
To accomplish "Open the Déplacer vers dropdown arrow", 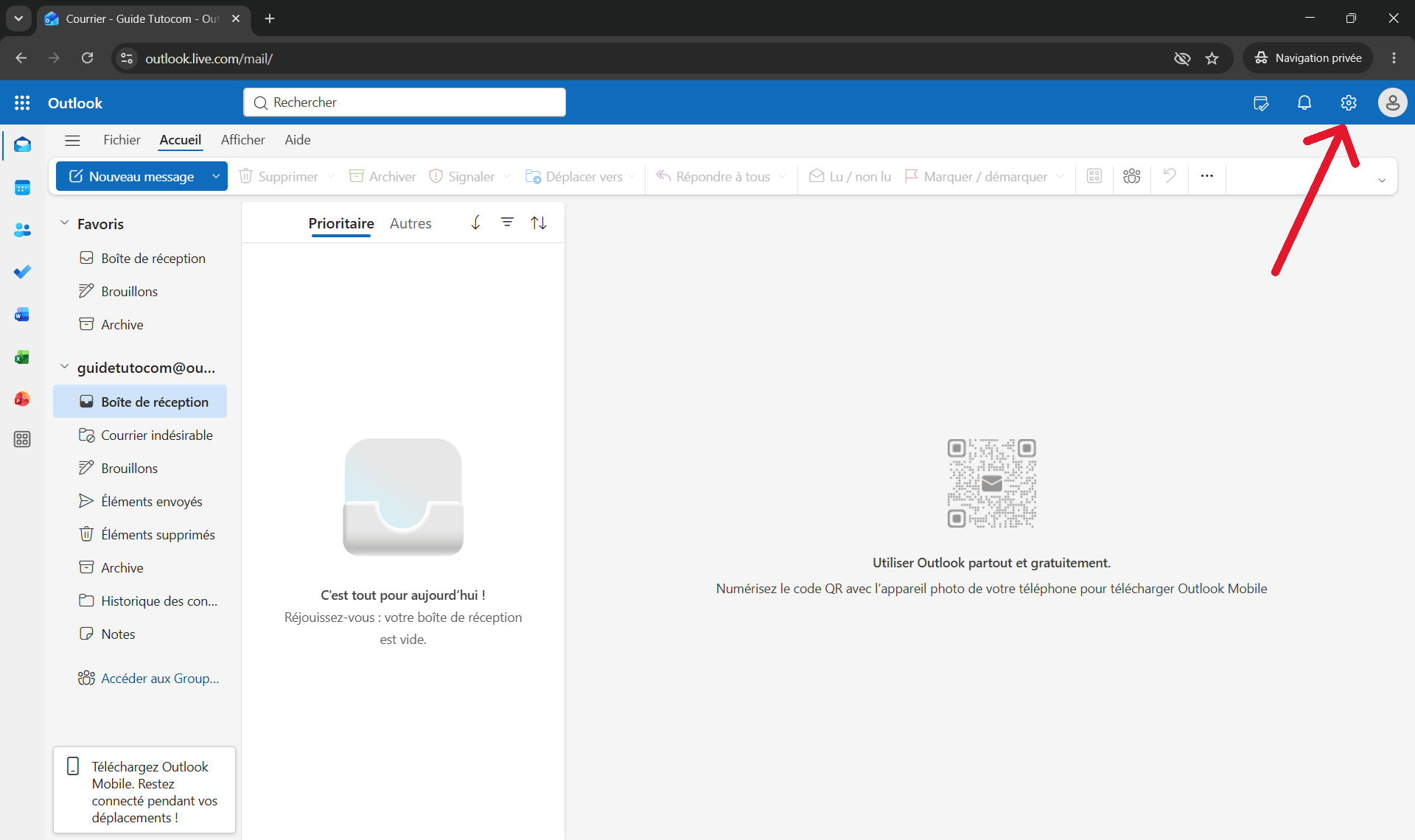I will pyautogui.click(x=632, y=176).
